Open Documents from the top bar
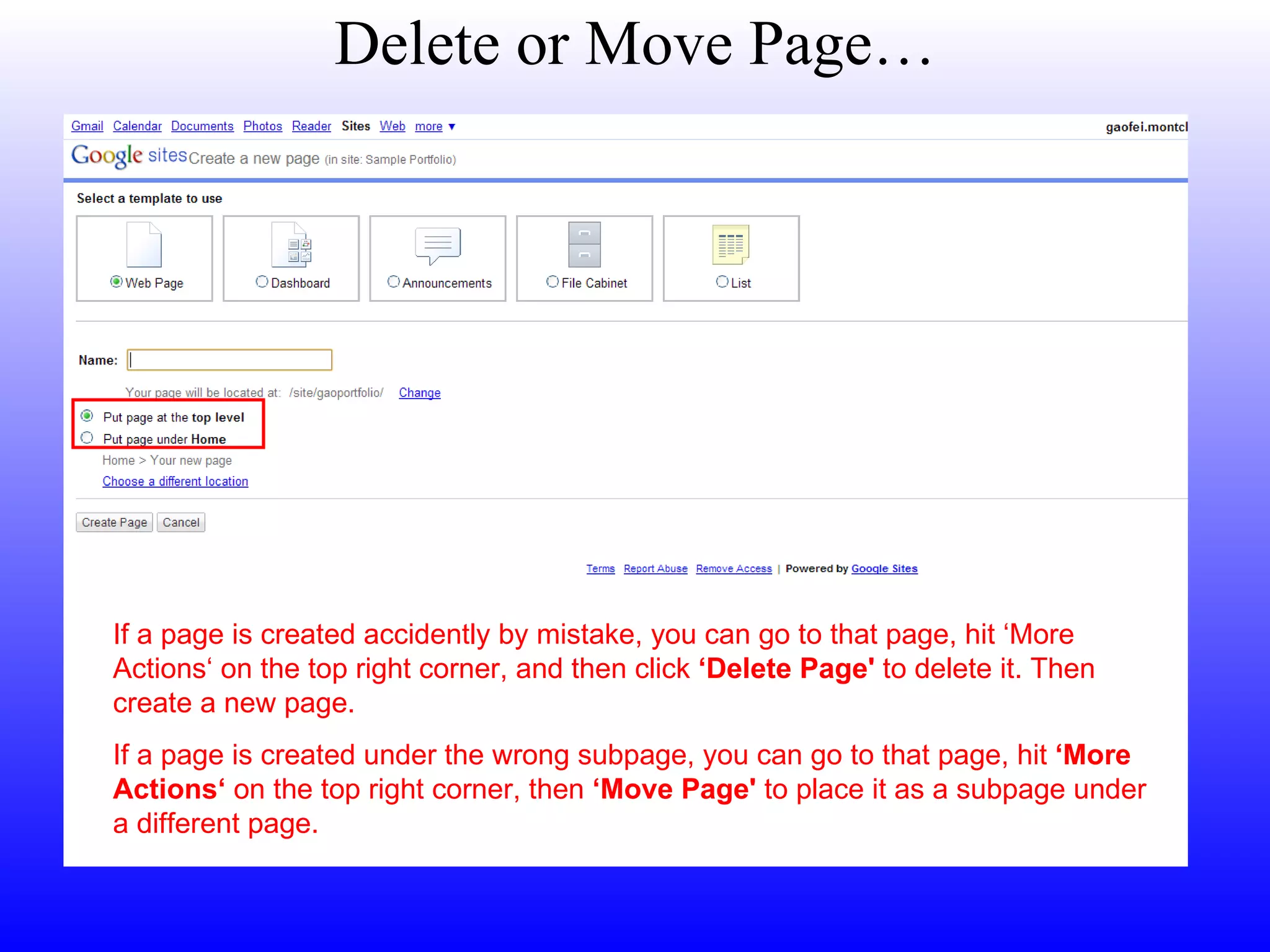1270x952 pixels. click(x=202, y=126)
